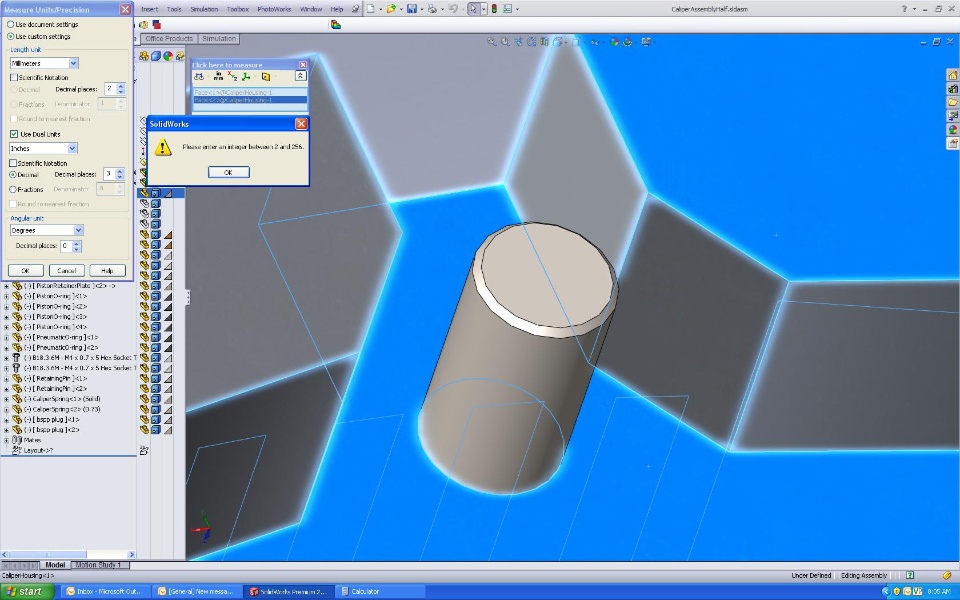Click the Save icon in the toolbar

point(412,8)
